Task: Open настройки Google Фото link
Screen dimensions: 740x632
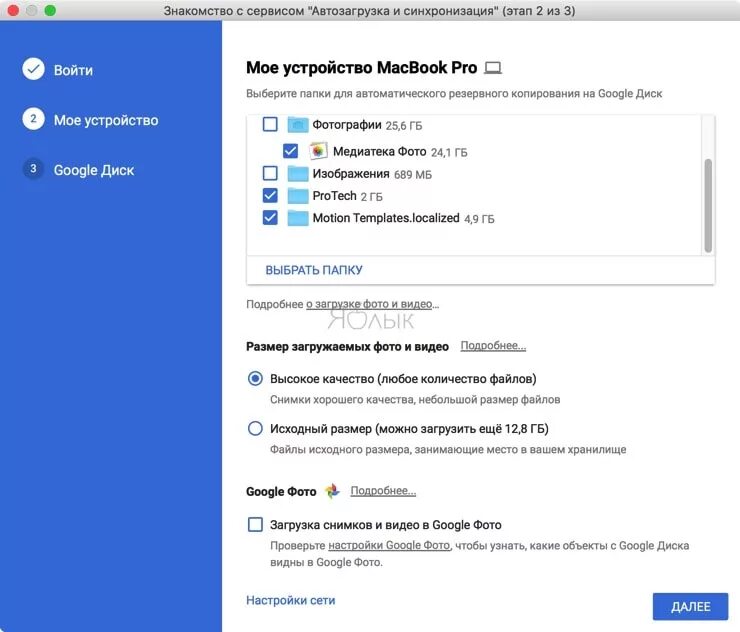Action: click(389, 546)
